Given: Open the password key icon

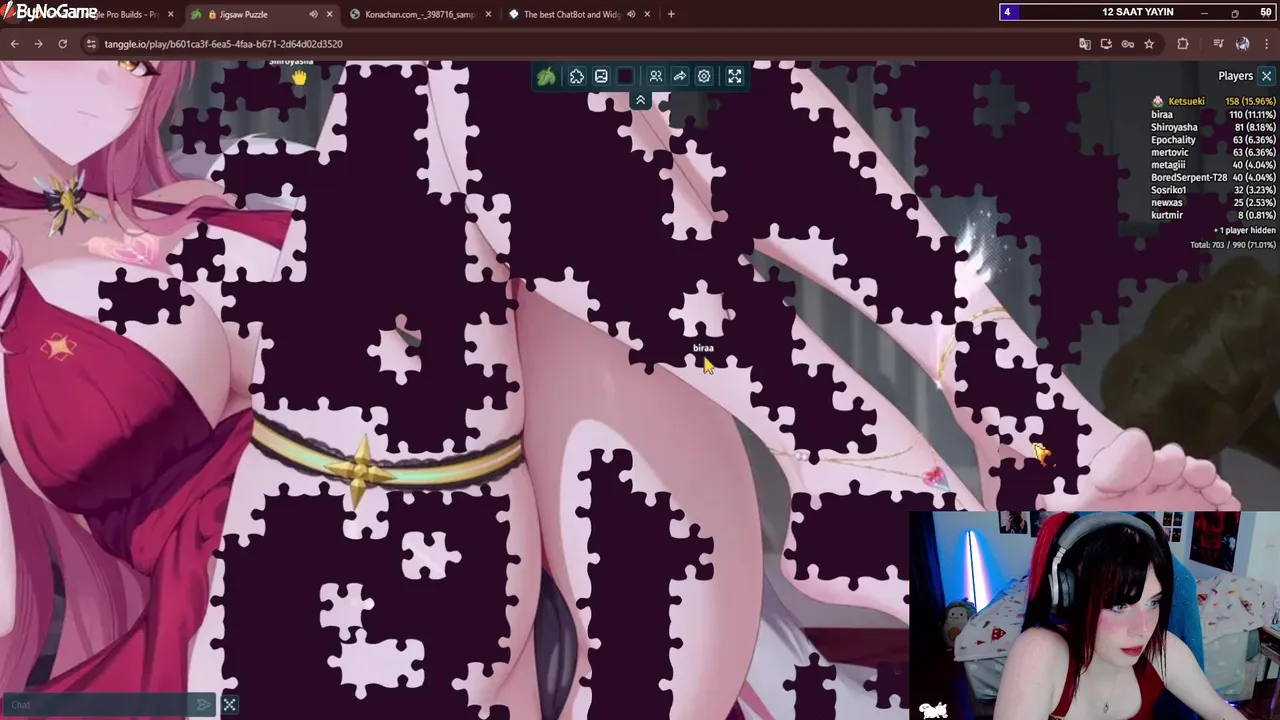Looking at the screenshot, I should [x=1127, y=44].
